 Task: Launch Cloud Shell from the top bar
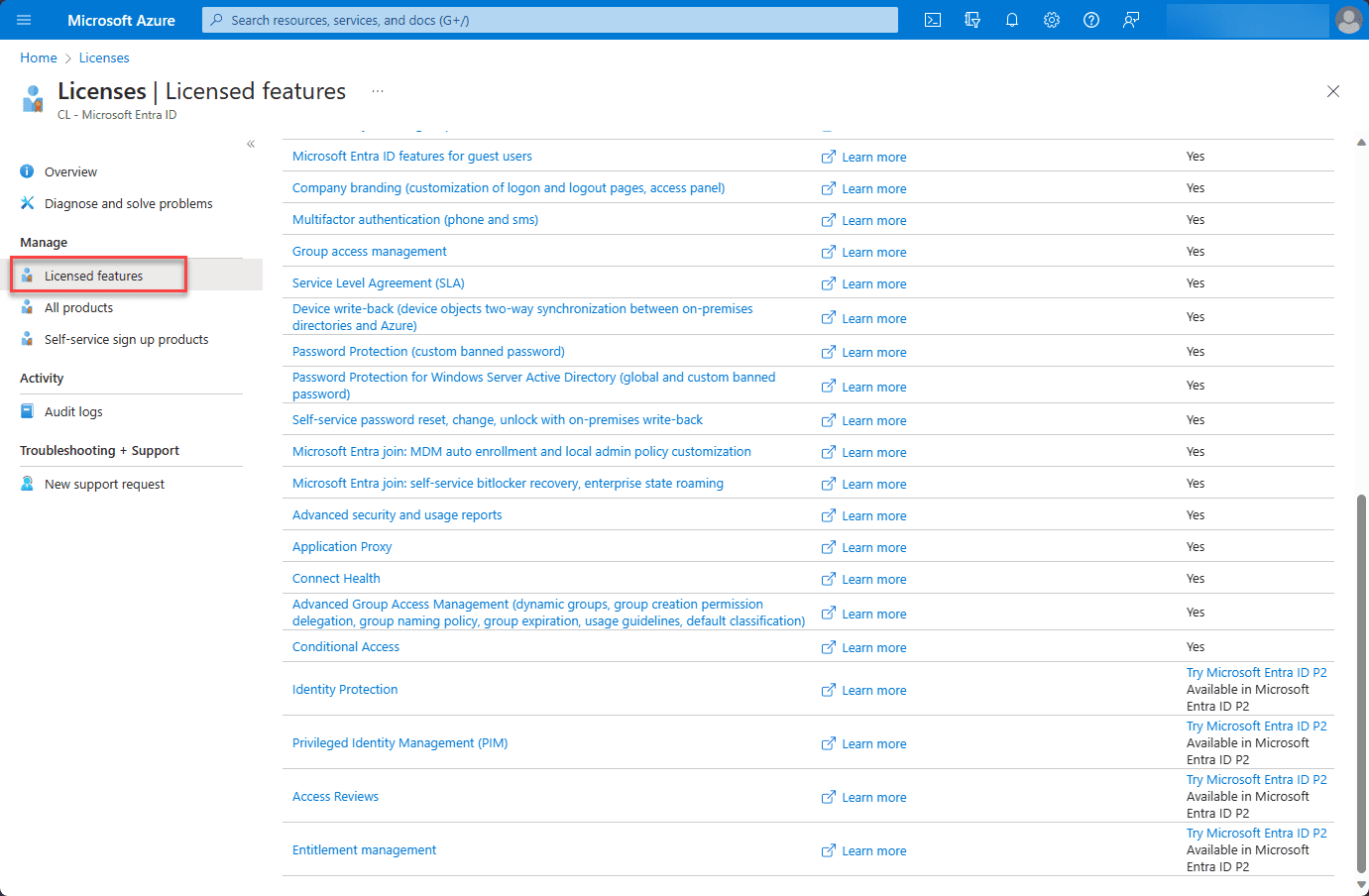click(x=933, y=20)
